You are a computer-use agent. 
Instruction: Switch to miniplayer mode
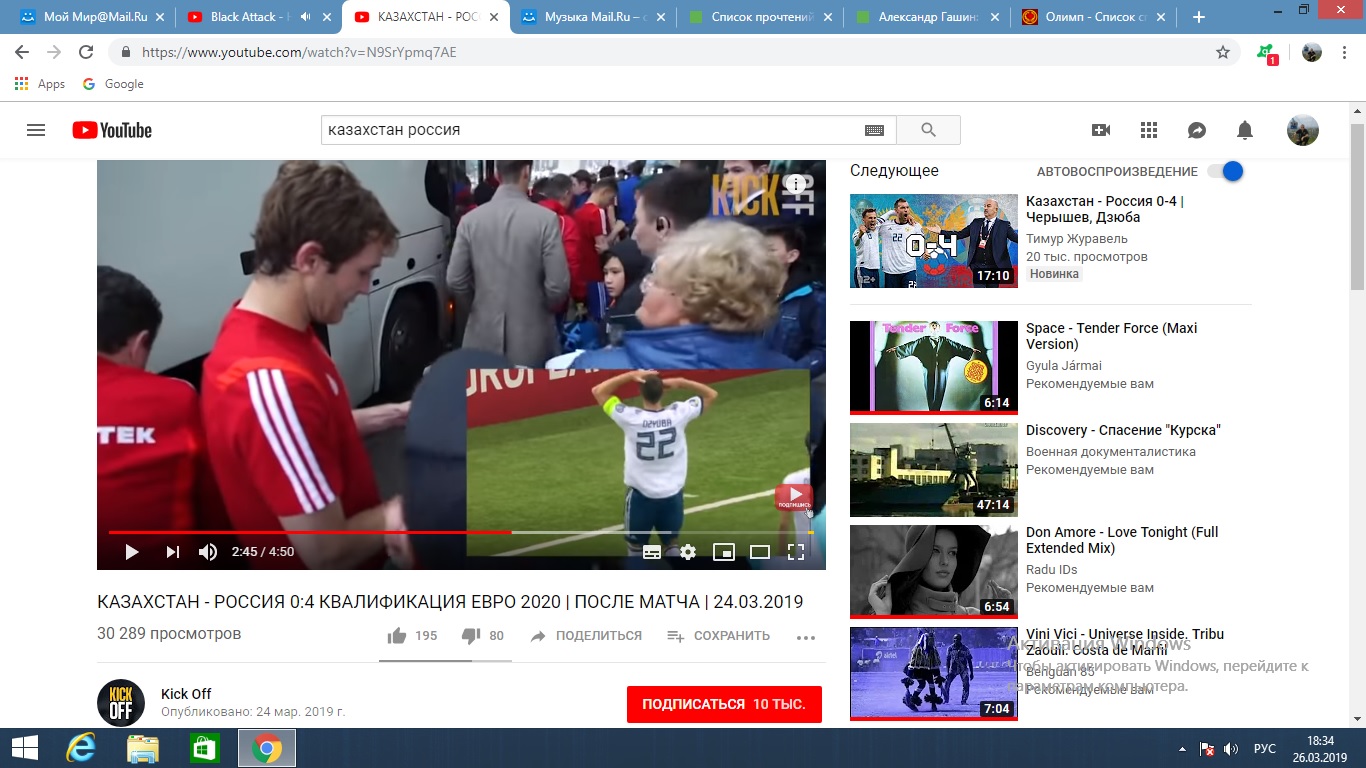click(x=724, y=552)
